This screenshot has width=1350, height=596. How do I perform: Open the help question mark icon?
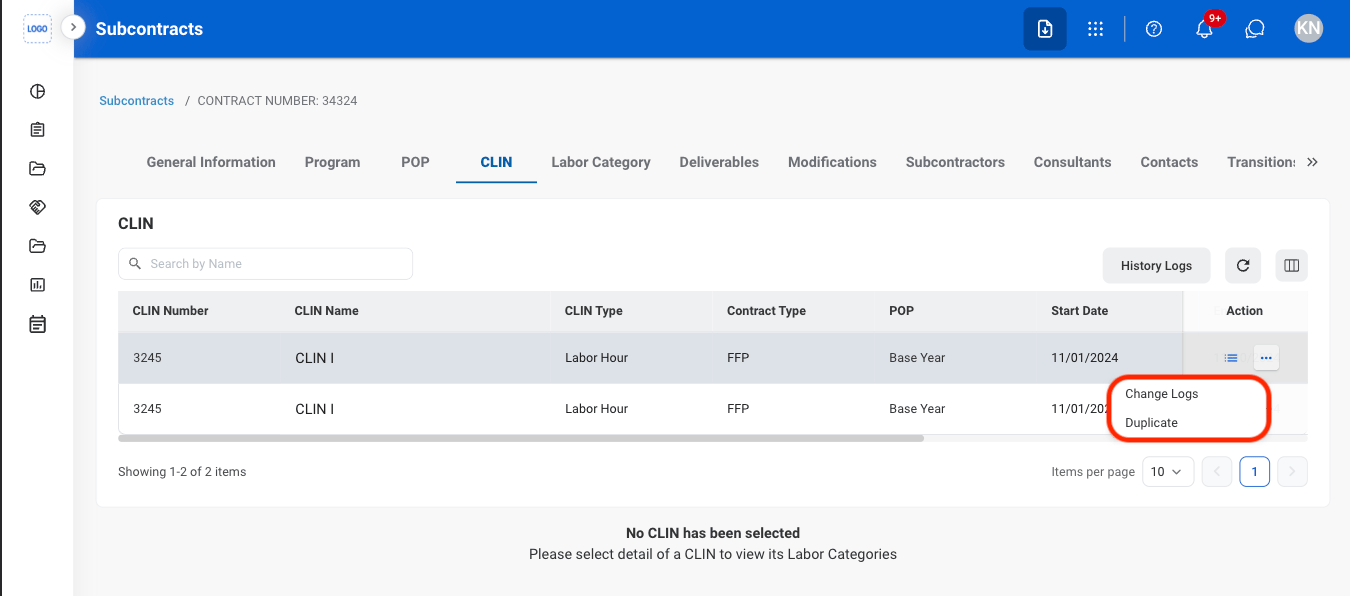[x=1154, y=29]
